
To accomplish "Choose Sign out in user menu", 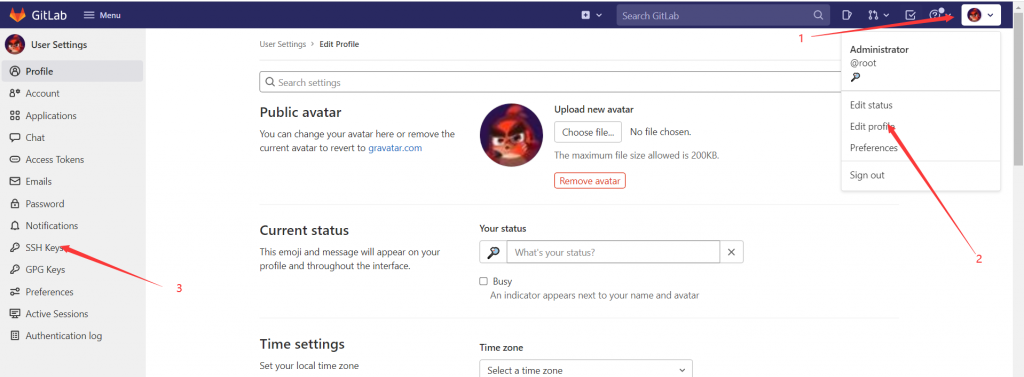I will pyautogui.click(x=867, y=175).
